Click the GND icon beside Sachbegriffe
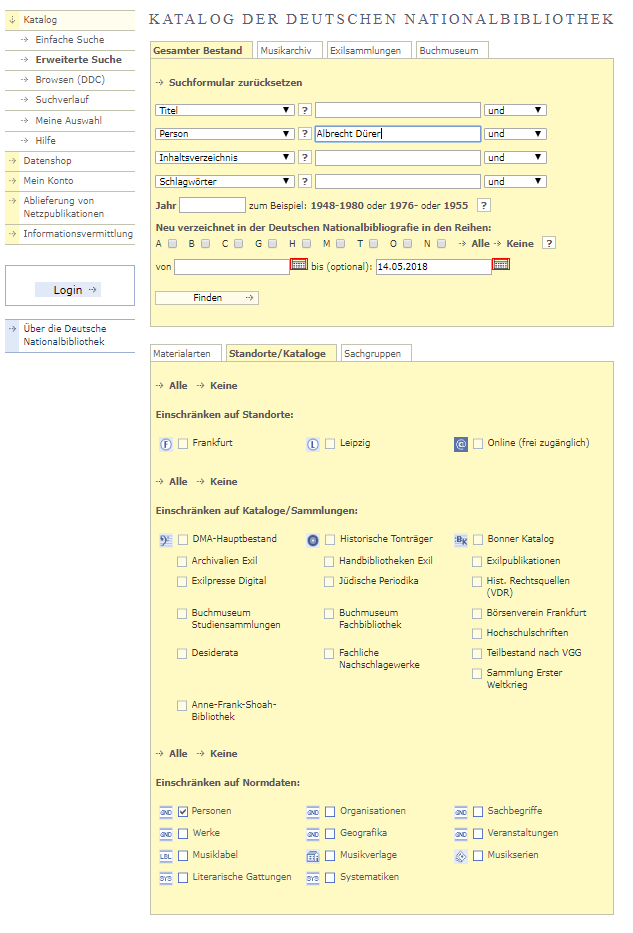The height and width of the screenshot is (933, 633). pos(461,812)
